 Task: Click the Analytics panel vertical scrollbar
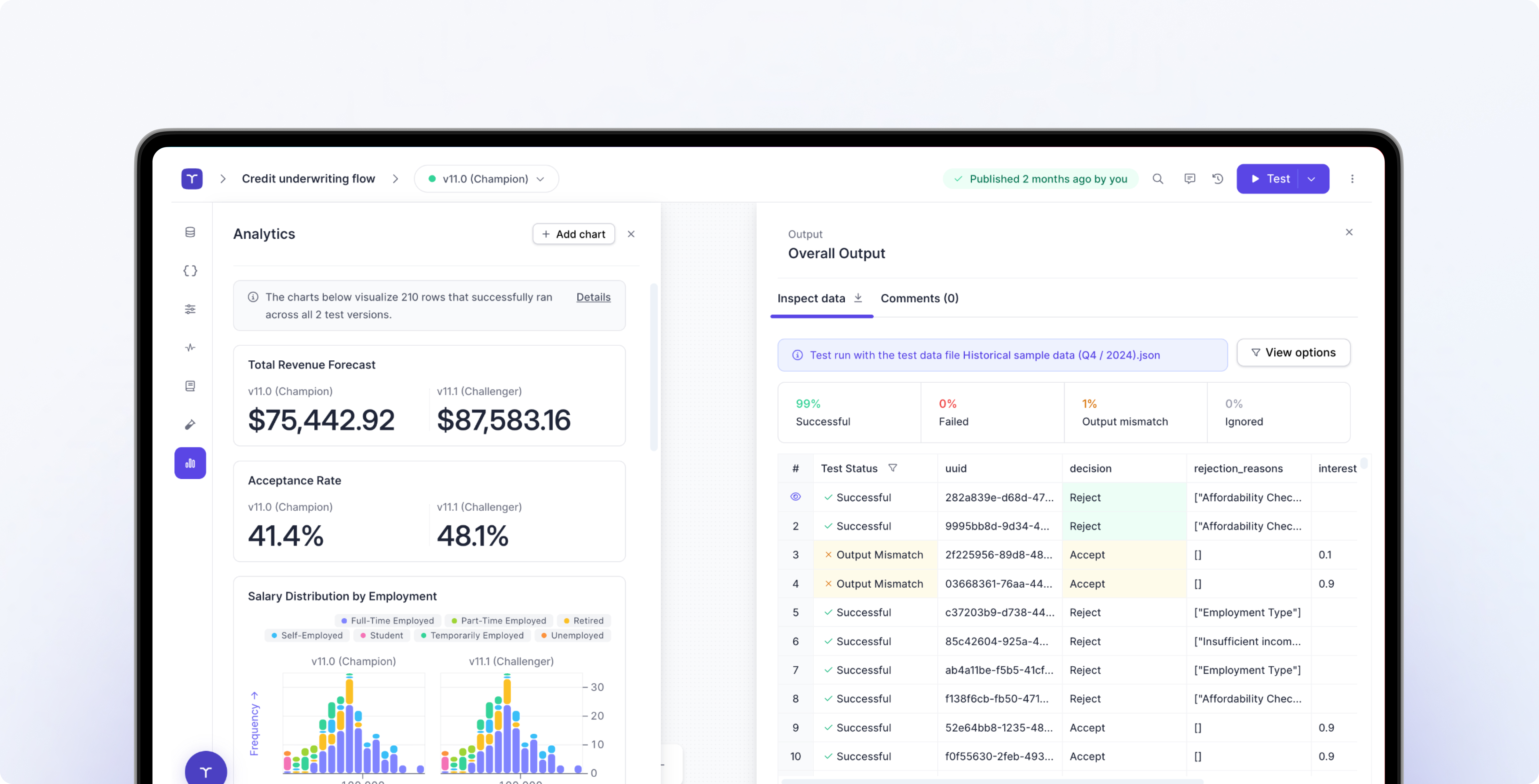click(654, 367)
